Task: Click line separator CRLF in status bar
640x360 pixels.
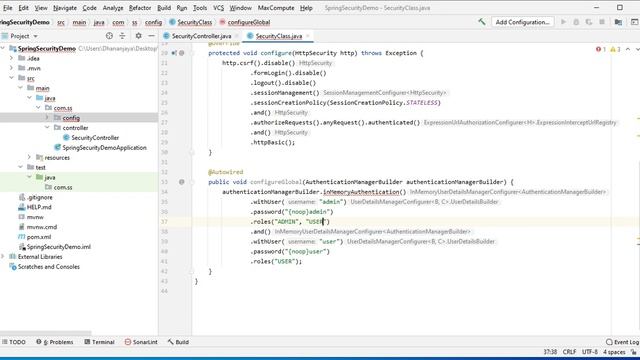Action: pyautogui.click(x=569, y=352)
